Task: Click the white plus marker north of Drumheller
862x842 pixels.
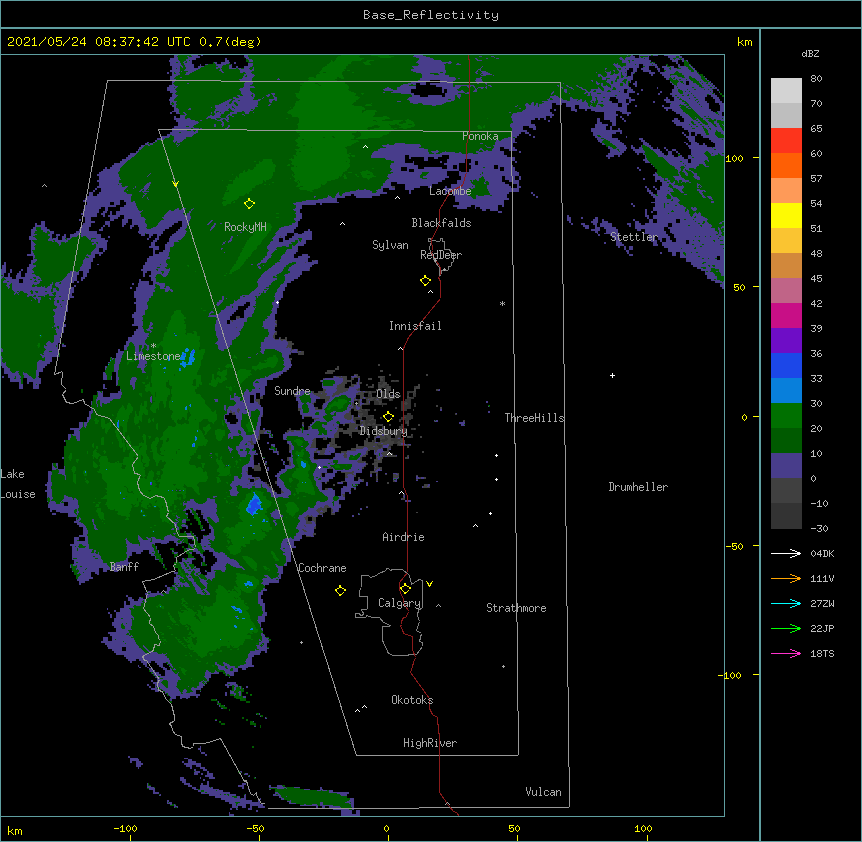Action: (612, 375)
